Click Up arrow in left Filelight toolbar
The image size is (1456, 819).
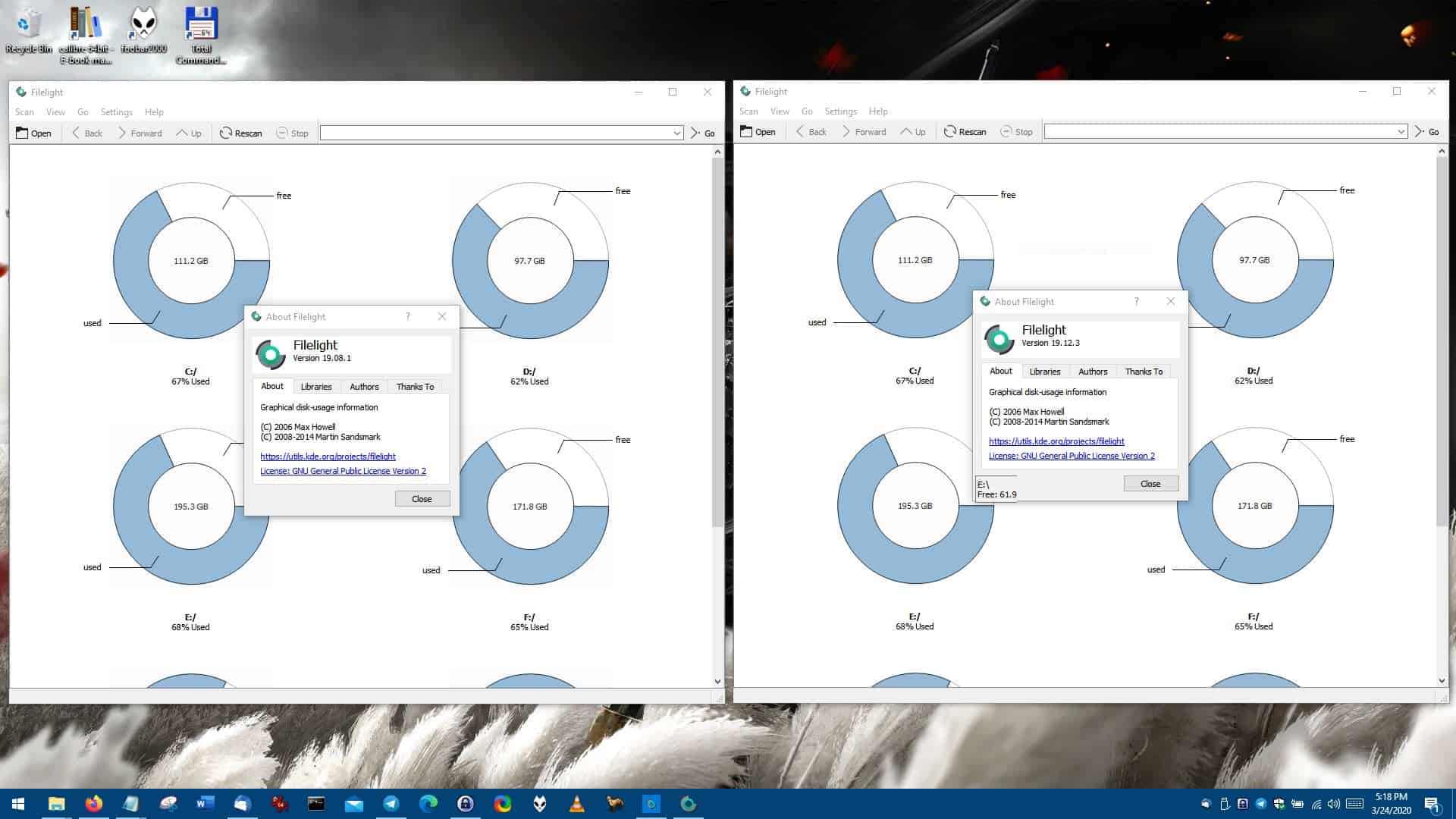click(182, 133)
